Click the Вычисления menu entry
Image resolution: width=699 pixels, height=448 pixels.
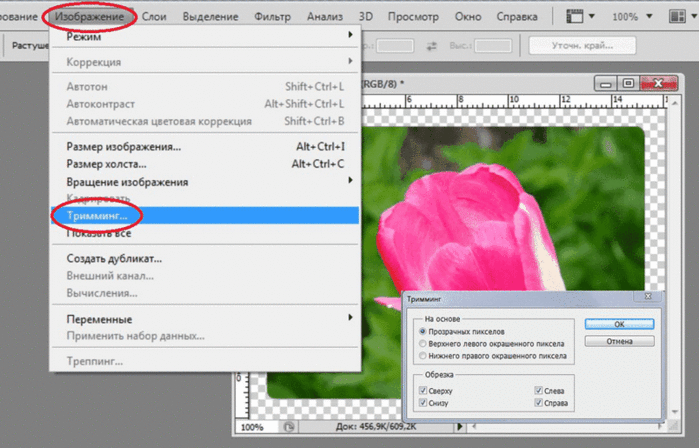point(205,293)
